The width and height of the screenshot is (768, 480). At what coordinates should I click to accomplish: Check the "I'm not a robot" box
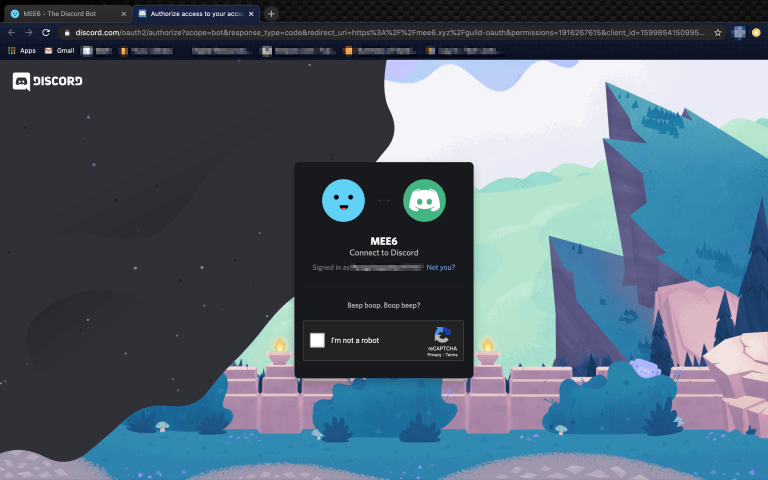pyautogui.click(x=317, y=340)
